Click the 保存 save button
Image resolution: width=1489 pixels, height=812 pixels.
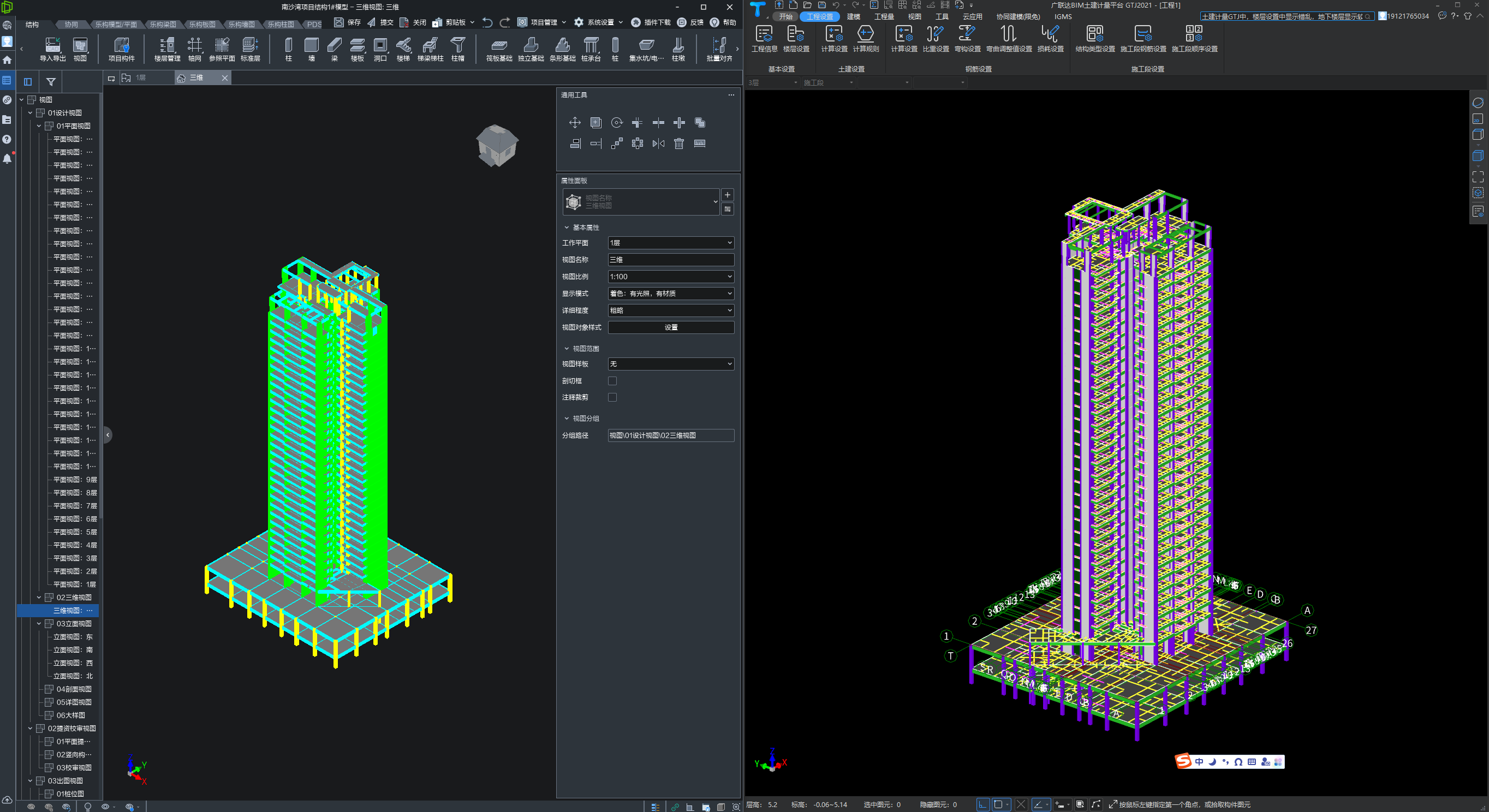coord(347,22)
